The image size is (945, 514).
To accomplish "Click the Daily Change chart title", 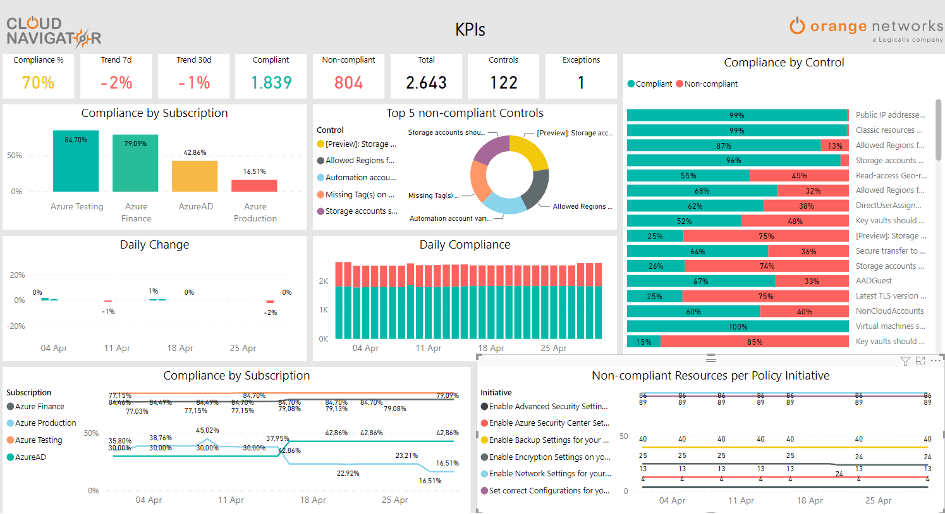I will click(154, 245).
